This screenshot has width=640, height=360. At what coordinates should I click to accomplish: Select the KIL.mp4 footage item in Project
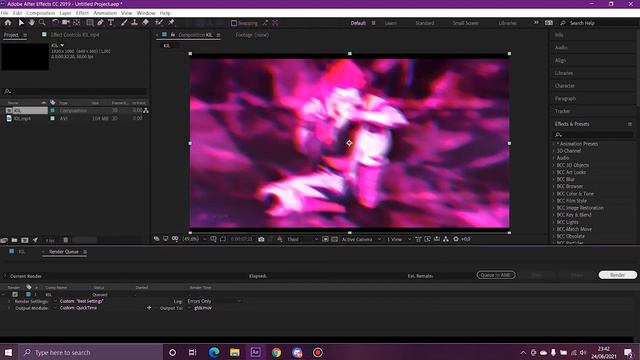[22, 118]
